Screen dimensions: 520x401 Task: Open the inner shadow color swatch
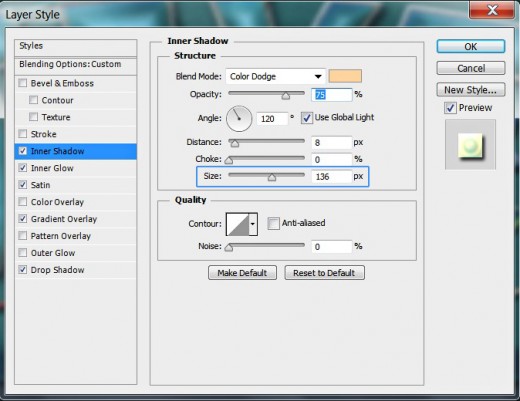(345, 76)
